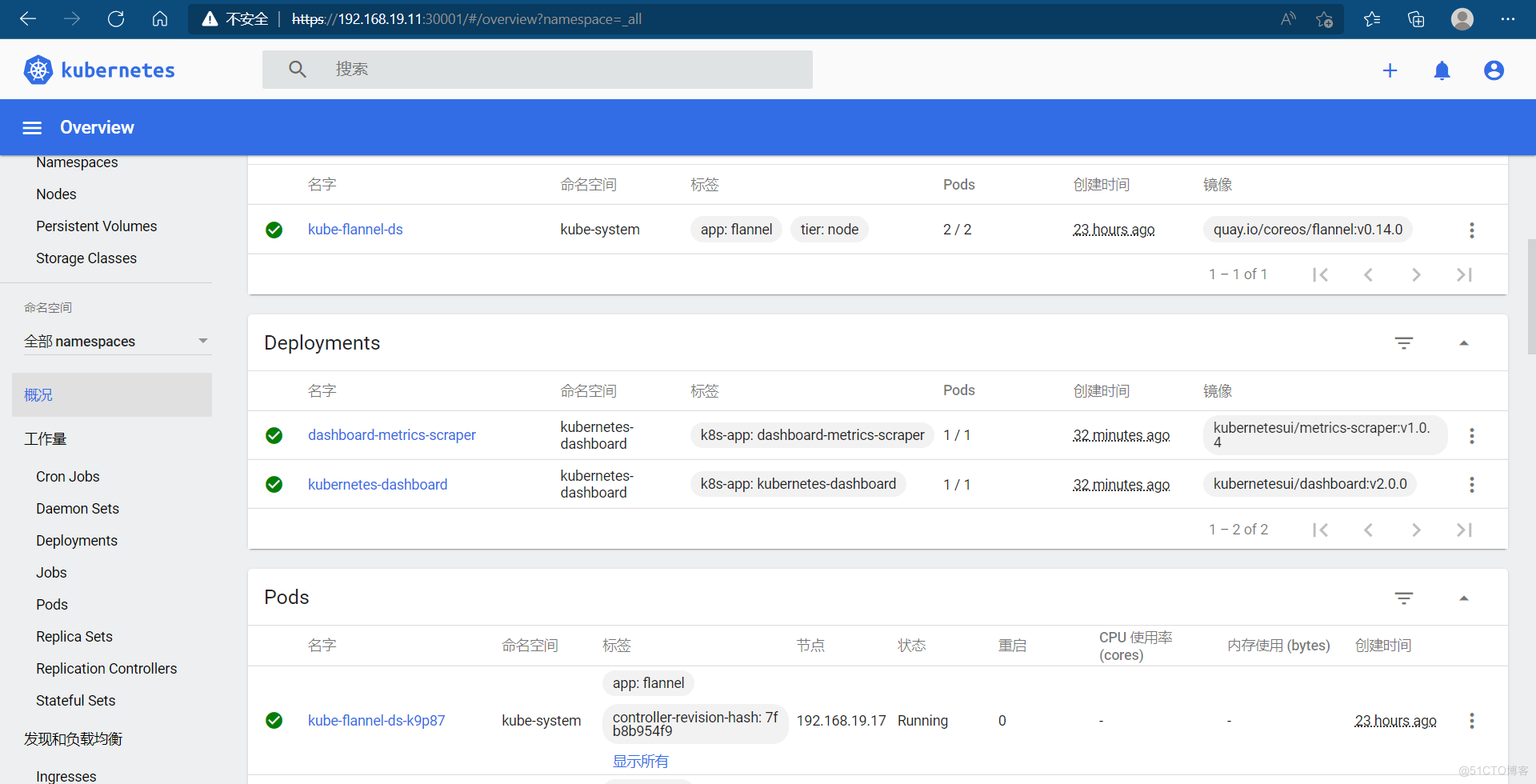Open Deployments in sidebar
Screen dimensions: 1536x784
77,541
